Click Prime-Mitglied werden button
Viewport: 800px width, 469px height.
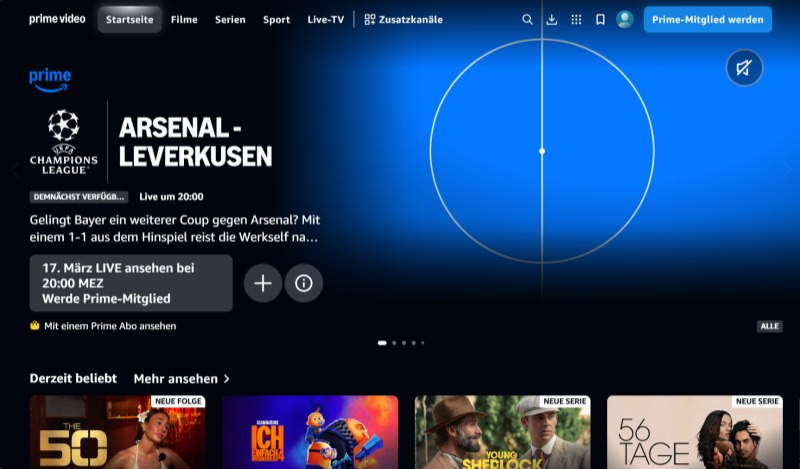[708, 19]
